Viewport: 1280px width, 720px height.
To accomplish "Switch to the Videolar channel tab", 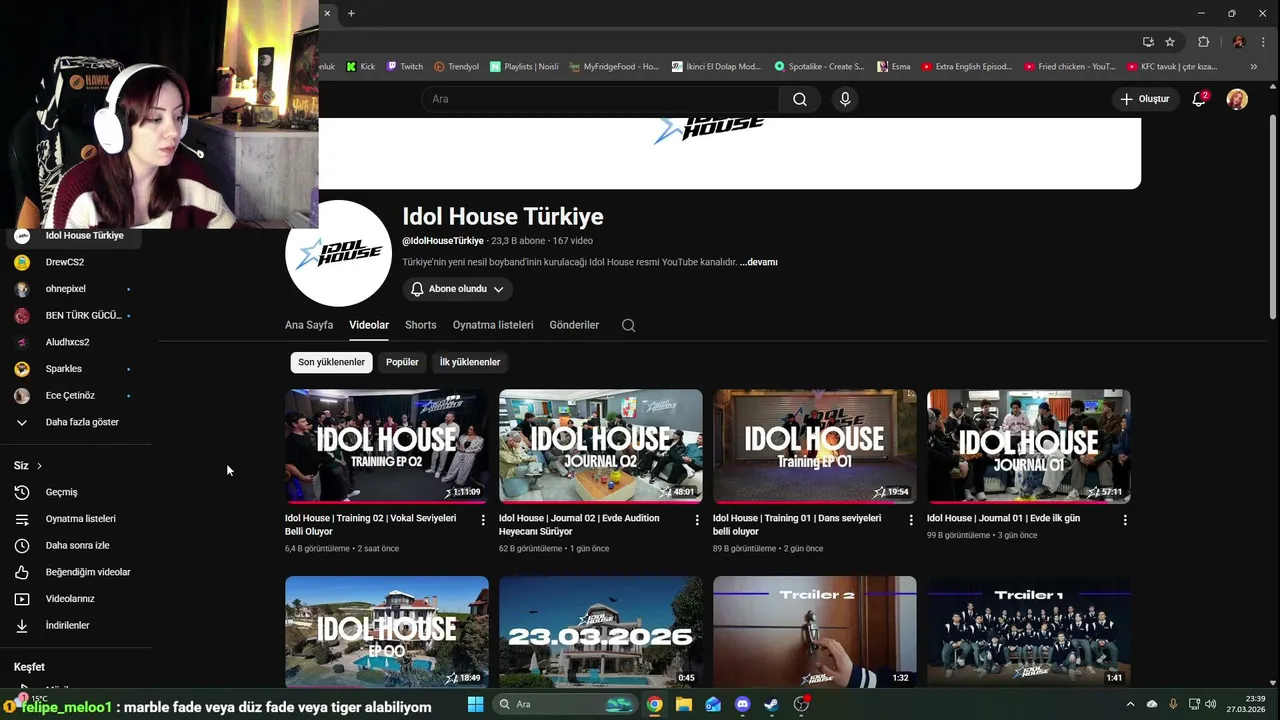I will tap(369, 325).
